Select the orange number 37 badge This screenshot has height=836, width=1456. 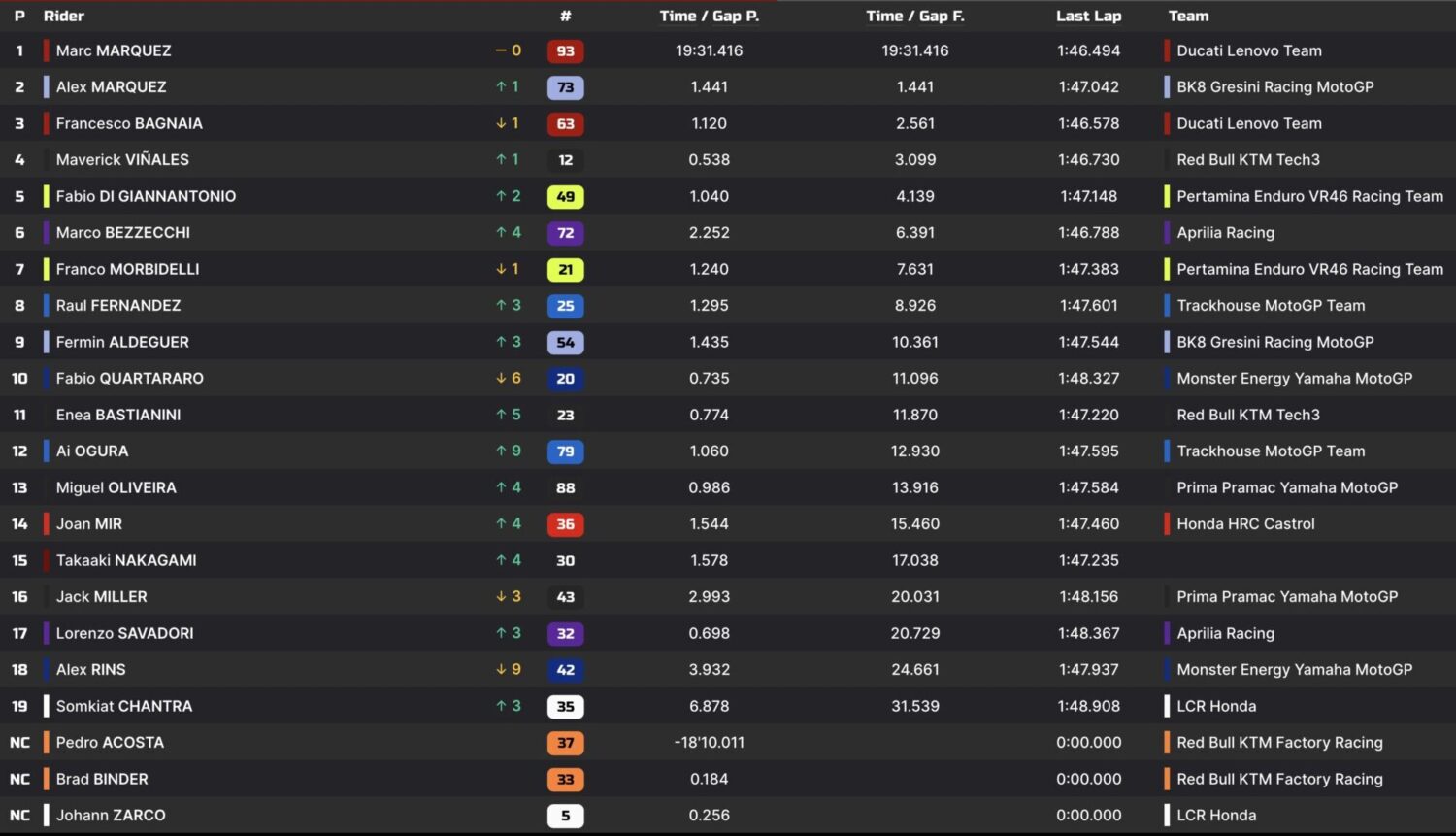tap(565, 743)
